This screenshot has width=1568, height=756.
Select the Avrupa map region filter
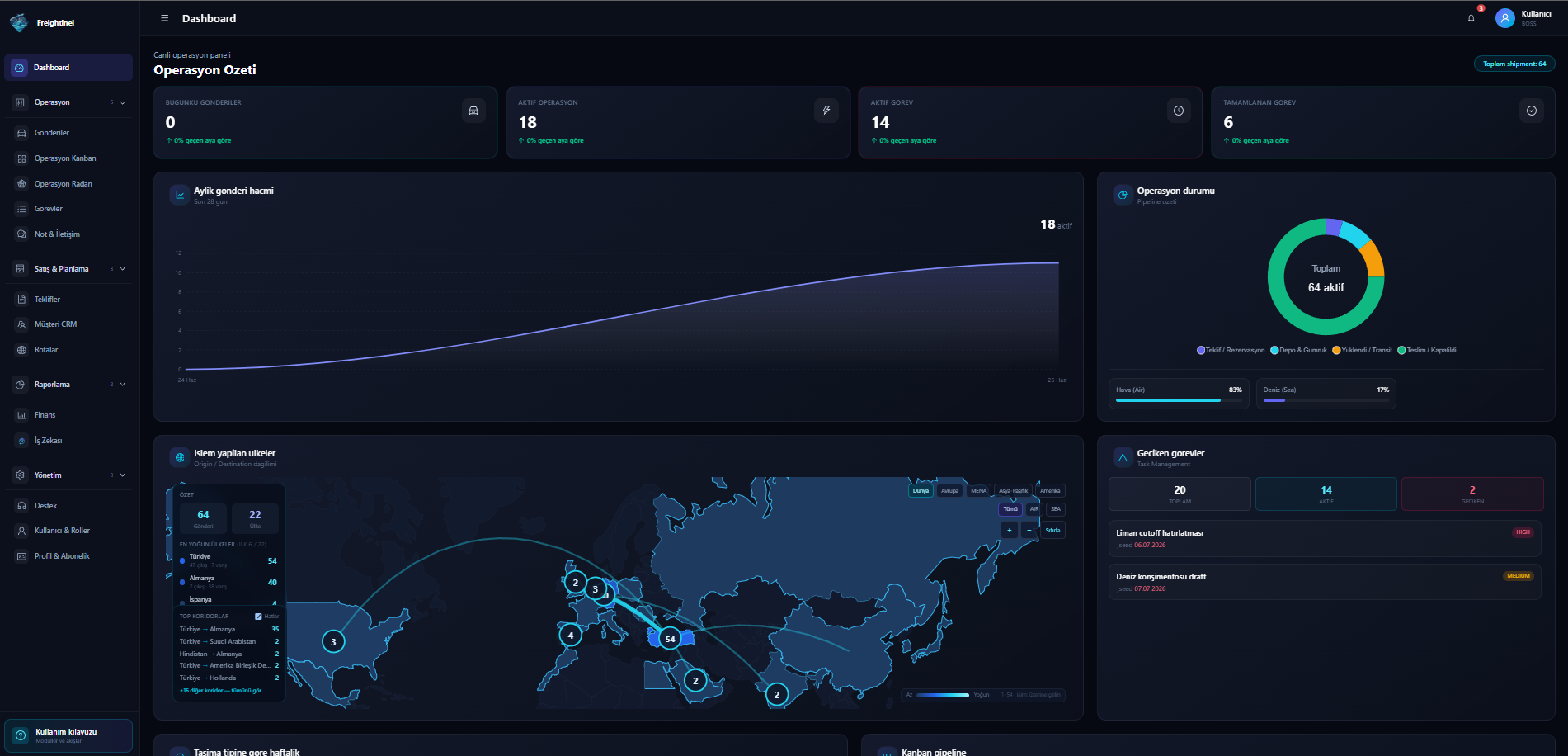(950, 491)
